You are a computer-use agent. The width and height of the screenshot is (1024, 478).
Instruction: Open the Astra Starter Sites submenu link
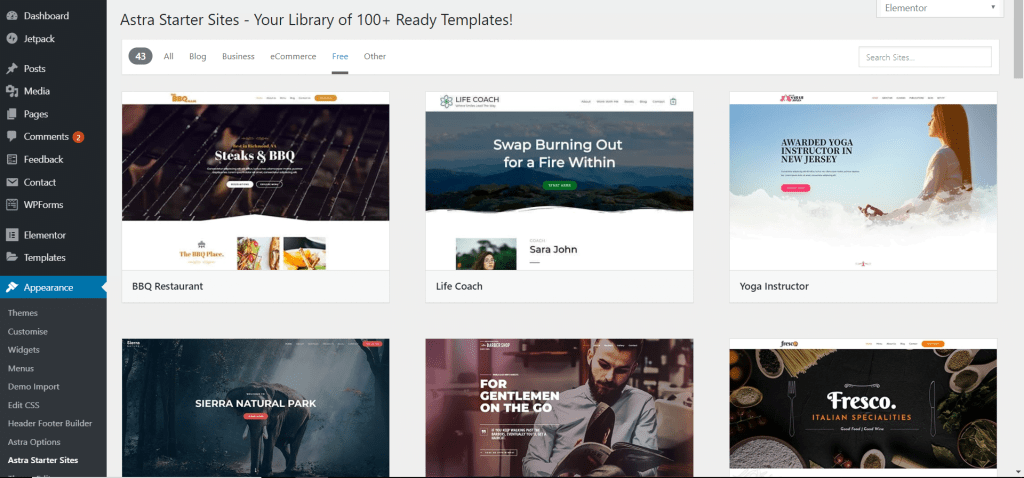(43, 460)
